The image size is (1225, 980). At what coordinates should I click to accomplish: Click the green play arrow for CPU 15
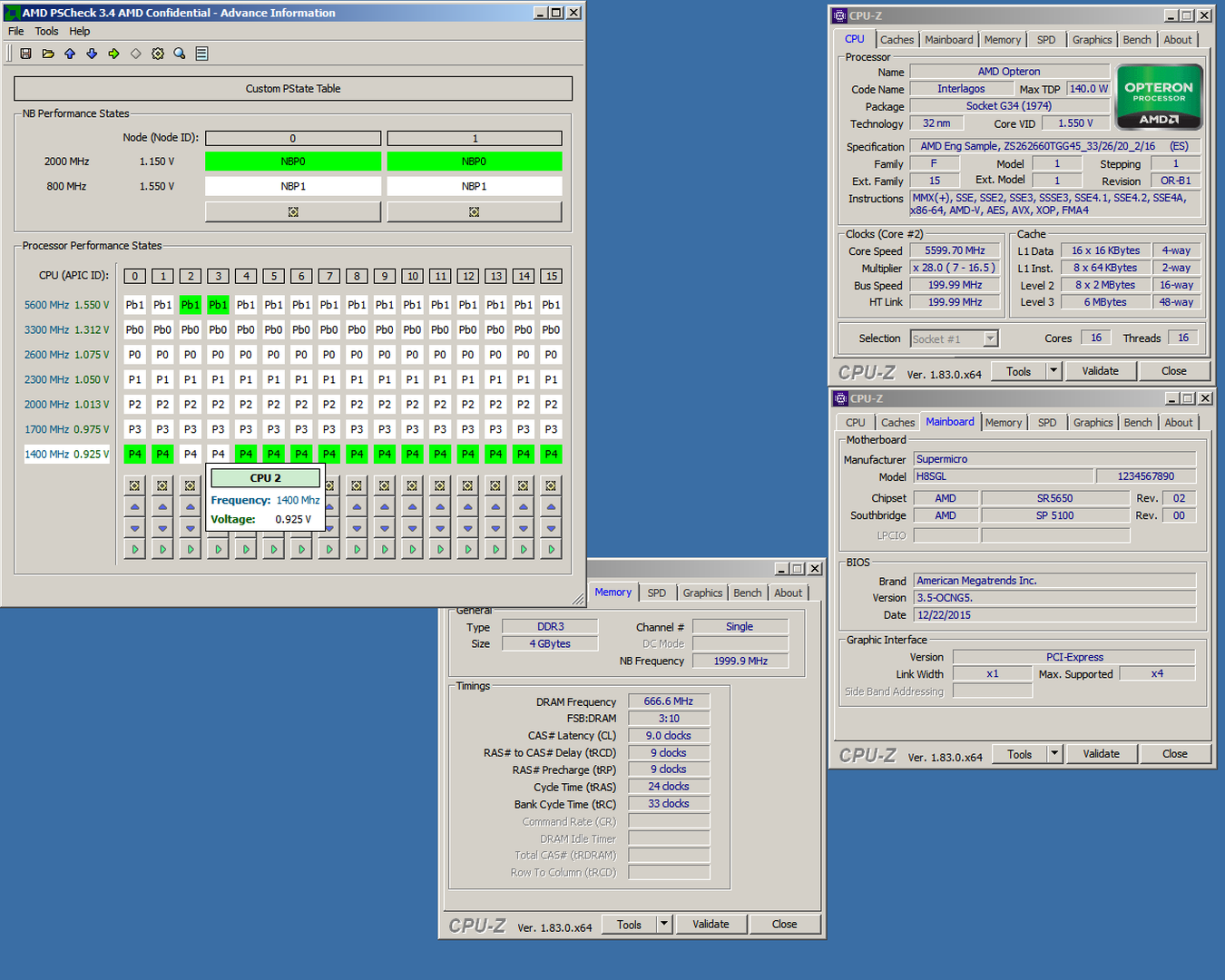[551, 549]
